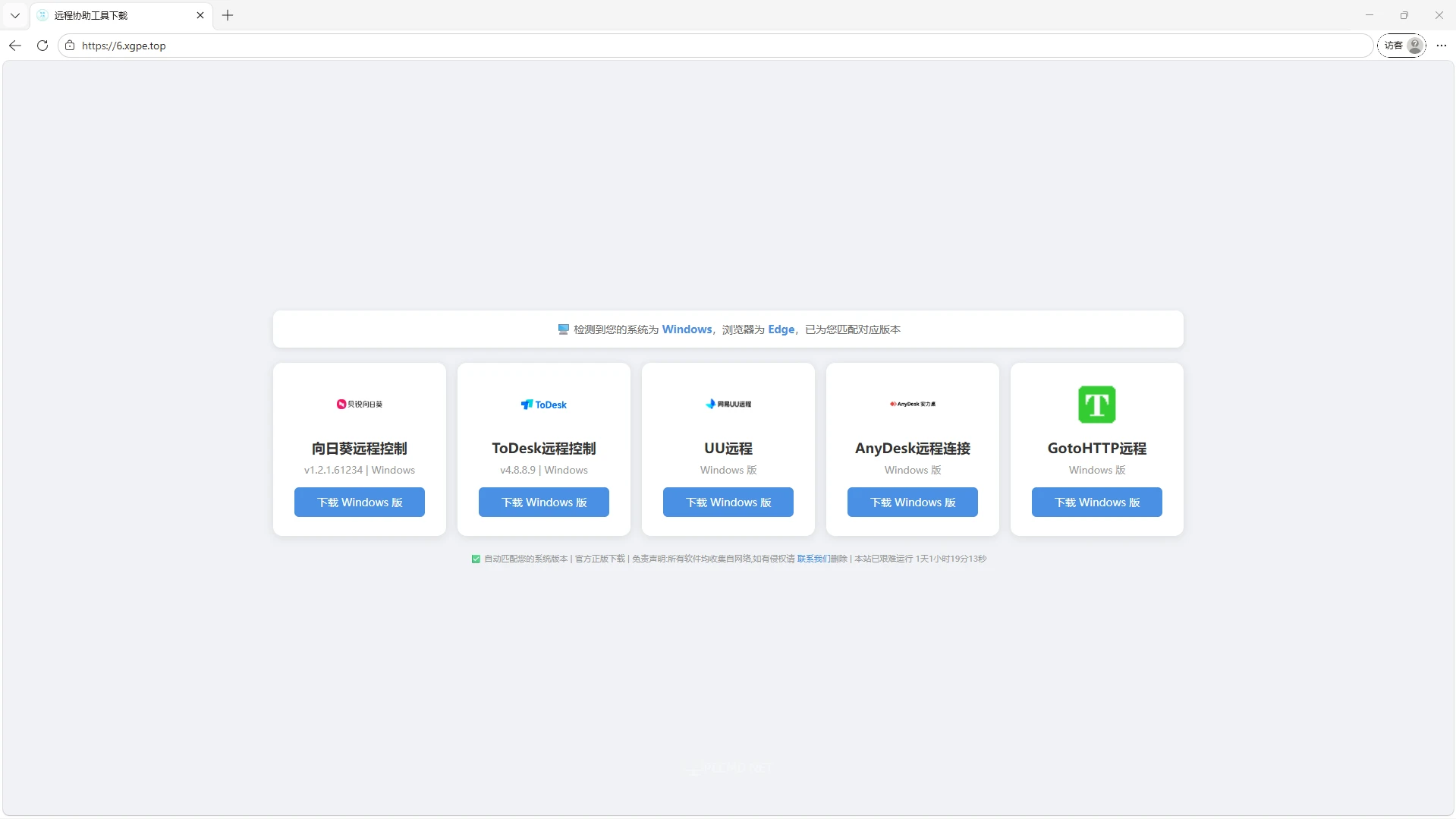
Task: Download ToDesk远程控制 Windows version
Action: (x=544, y=502)
